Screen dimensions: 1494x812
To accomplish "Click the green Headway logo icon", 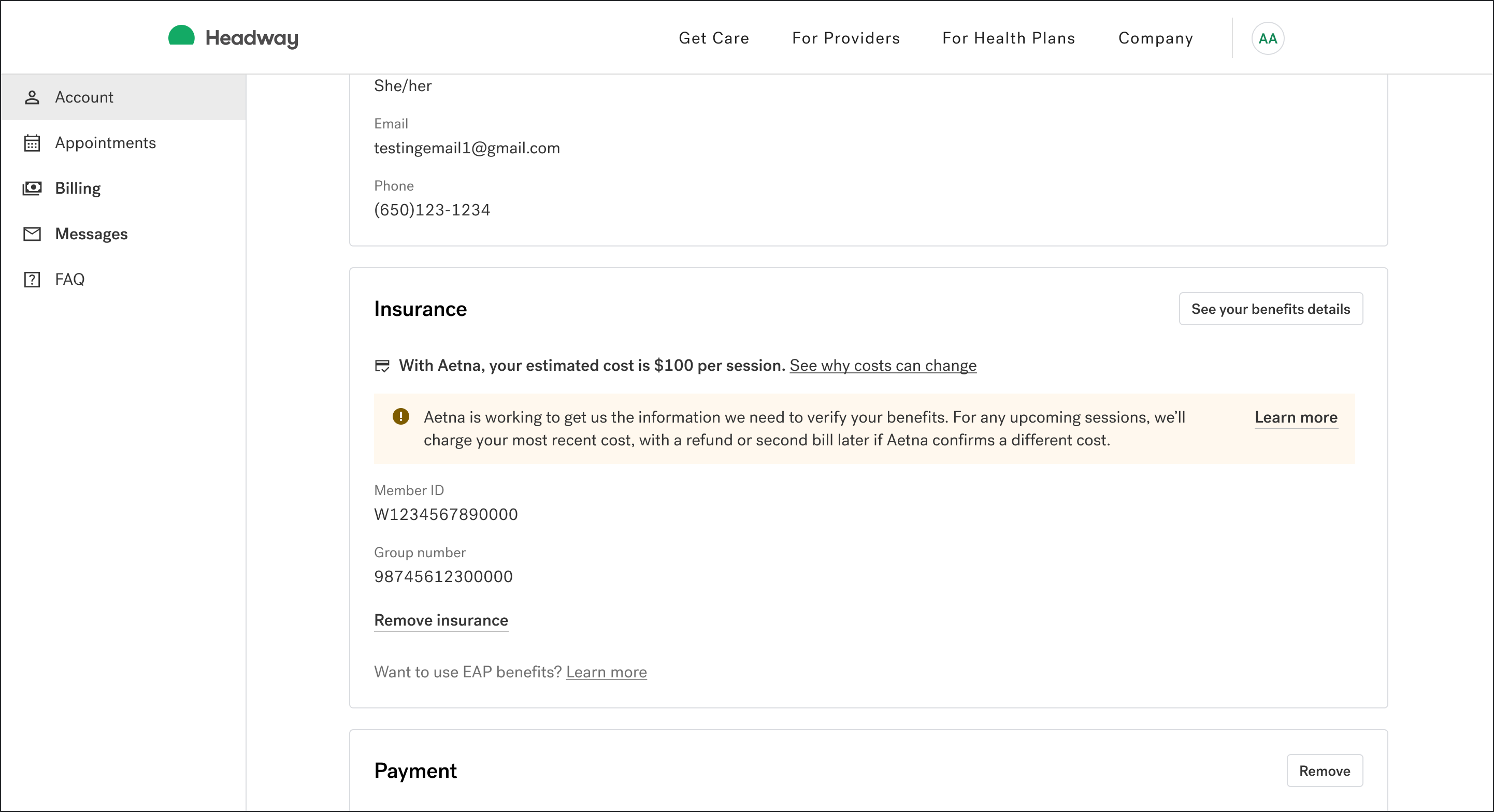I will 181,35.
